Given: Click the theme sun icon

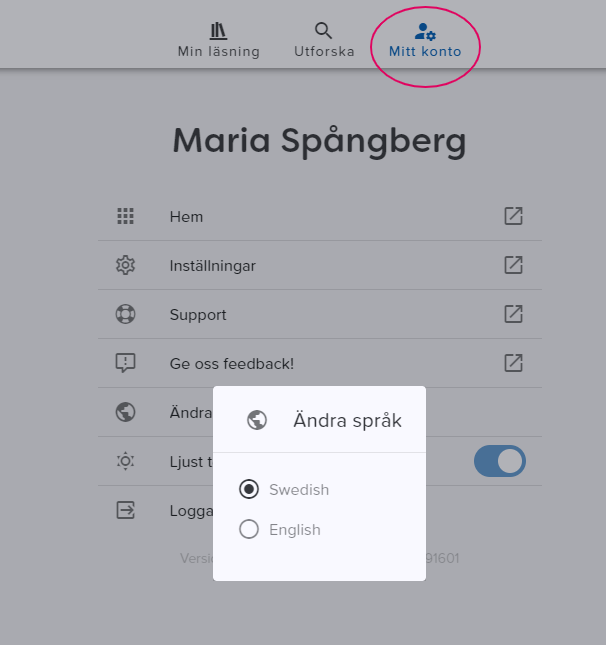Looking at the screenshot, I should (x=125, y=461).
